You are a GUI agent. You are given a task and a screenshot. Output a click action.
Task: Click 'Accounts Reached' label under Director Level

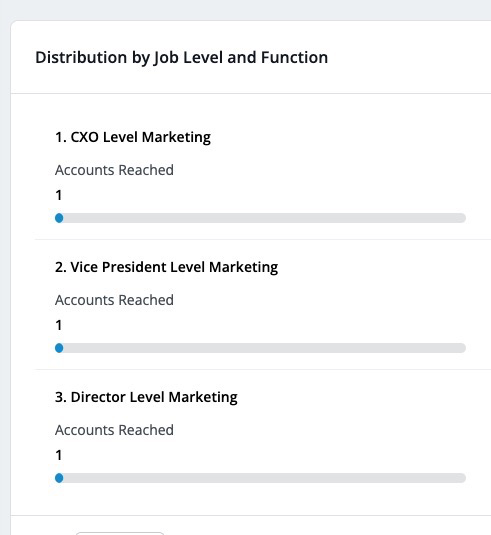coord(114,430)
